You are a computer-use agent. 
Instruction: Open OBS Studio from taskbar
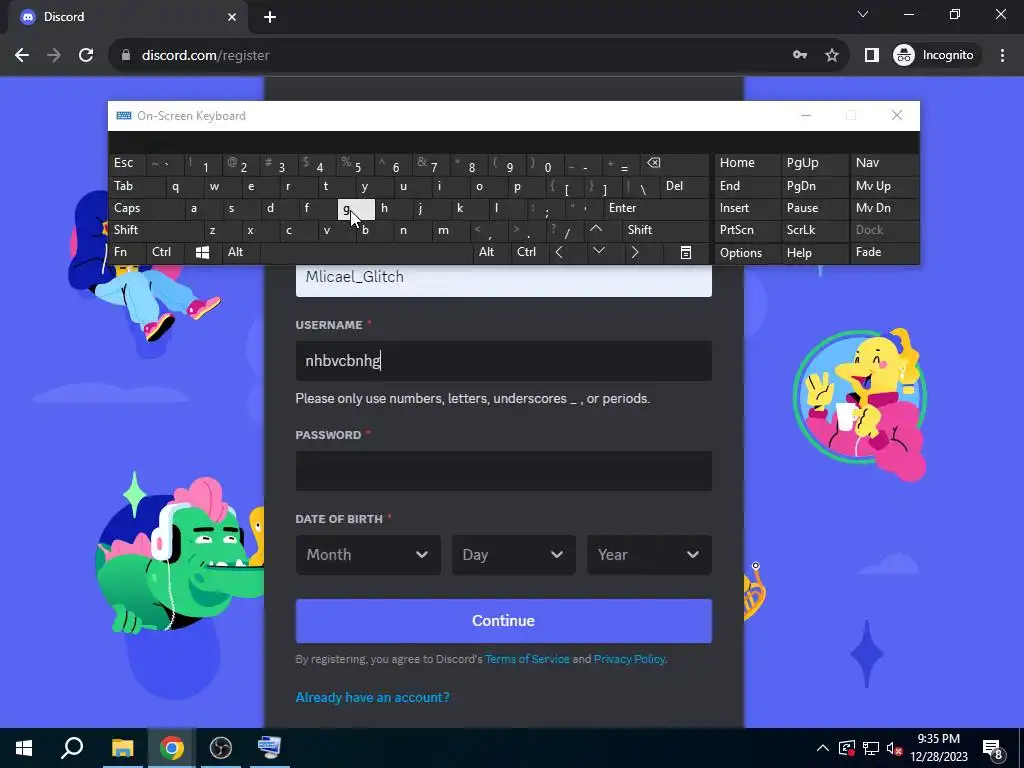pyautogui.click(x=221, y=748)
